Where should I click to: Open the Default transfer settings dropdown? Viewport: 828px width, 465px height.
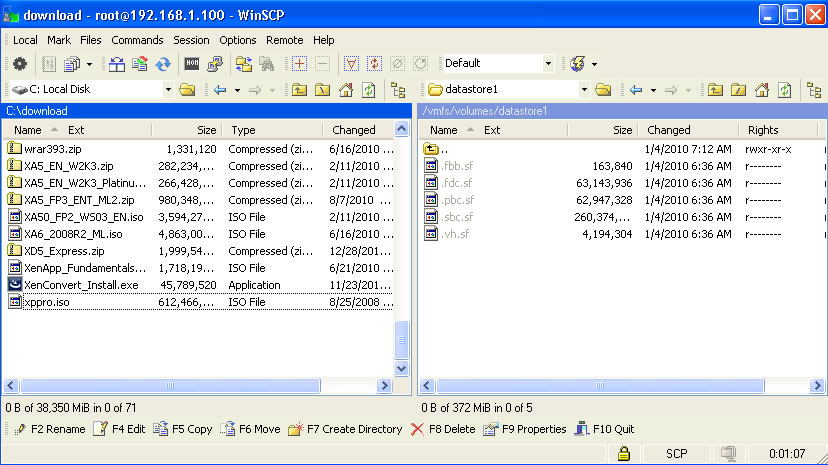pyautogui.click(x=548, y=64)
